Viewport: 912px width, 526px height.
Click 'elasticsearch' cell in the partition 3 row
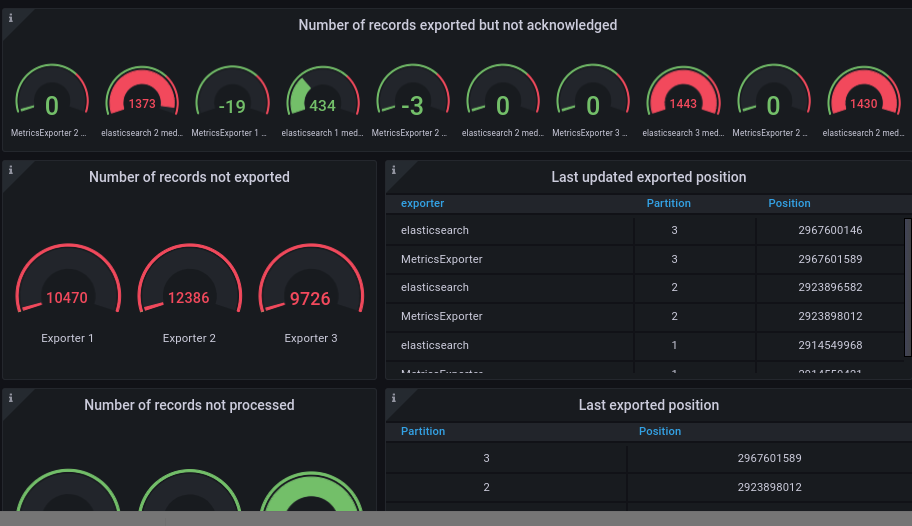(x=510, y=230)
